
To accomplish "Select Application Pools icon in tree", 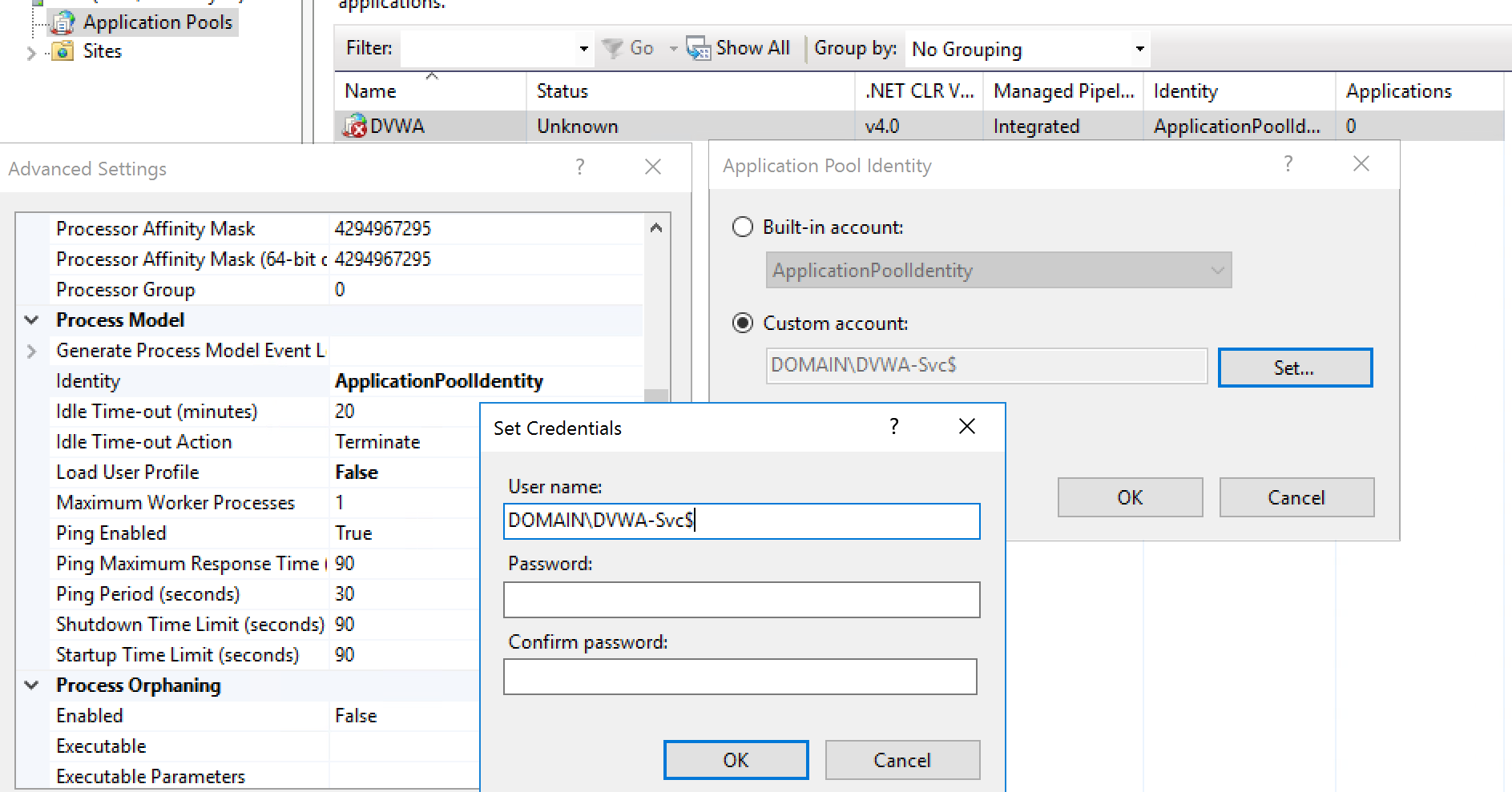I will [62, 22].
